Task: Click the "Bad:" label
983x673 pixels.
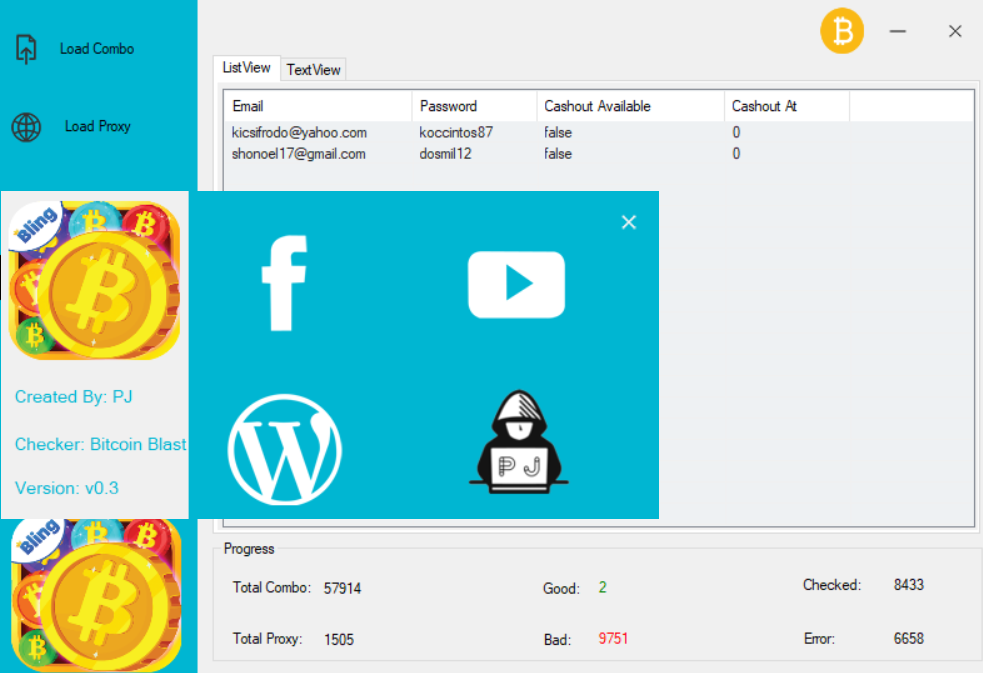Action: tap(557, 640)
